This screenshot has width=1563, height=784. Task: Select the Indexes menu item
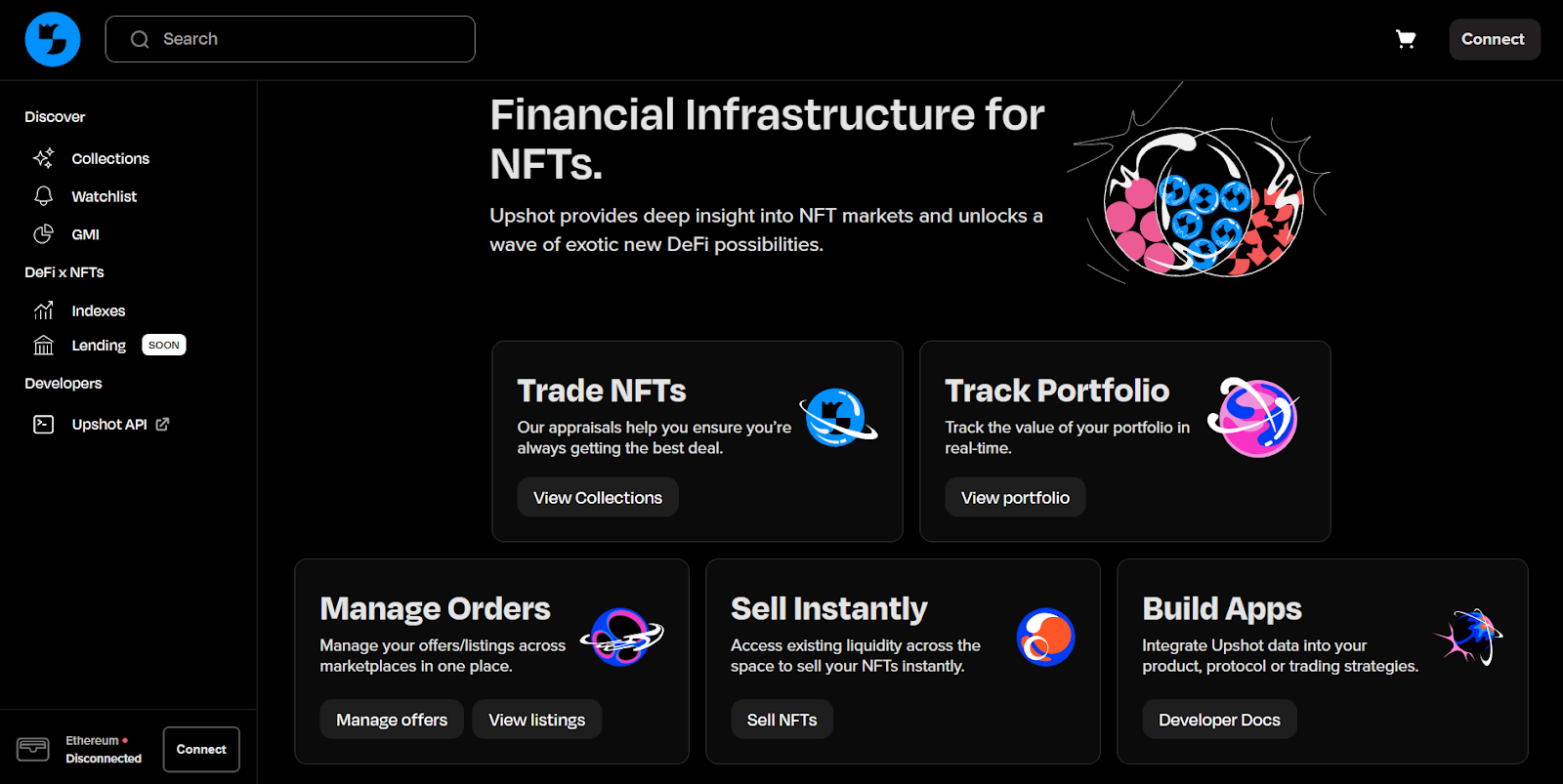tap(99, 310)
